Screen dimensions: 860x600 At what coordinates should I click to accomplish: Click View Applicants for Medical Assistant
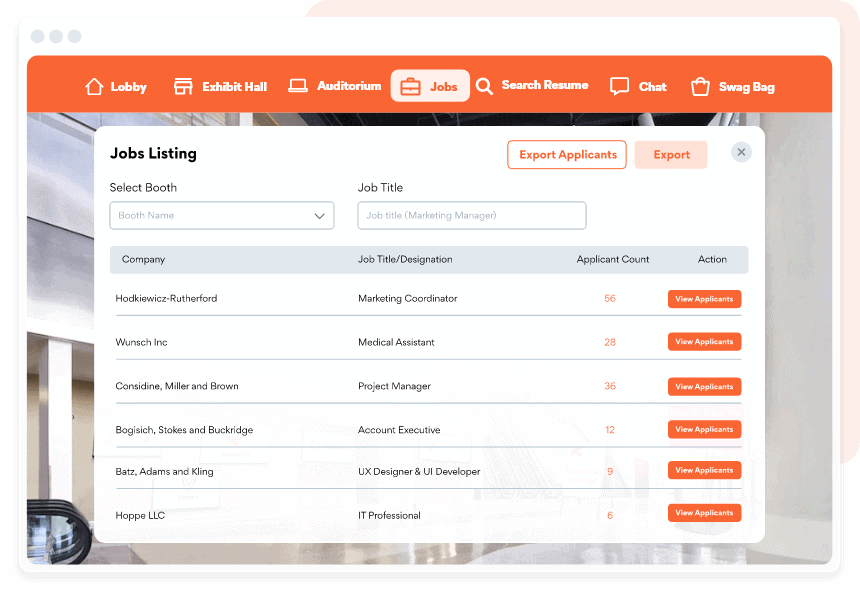[x=704, y=341]
